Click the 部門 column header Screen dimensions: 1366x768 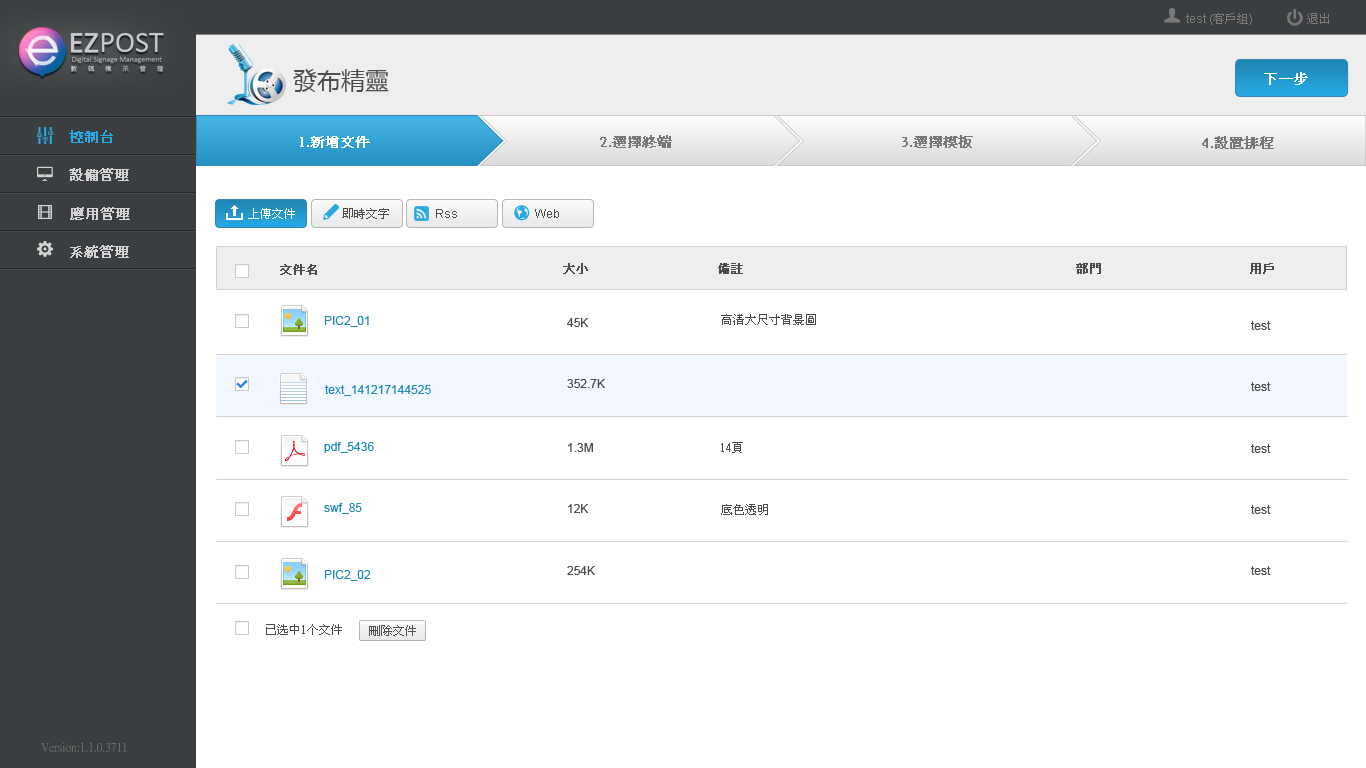[1089, 269]
